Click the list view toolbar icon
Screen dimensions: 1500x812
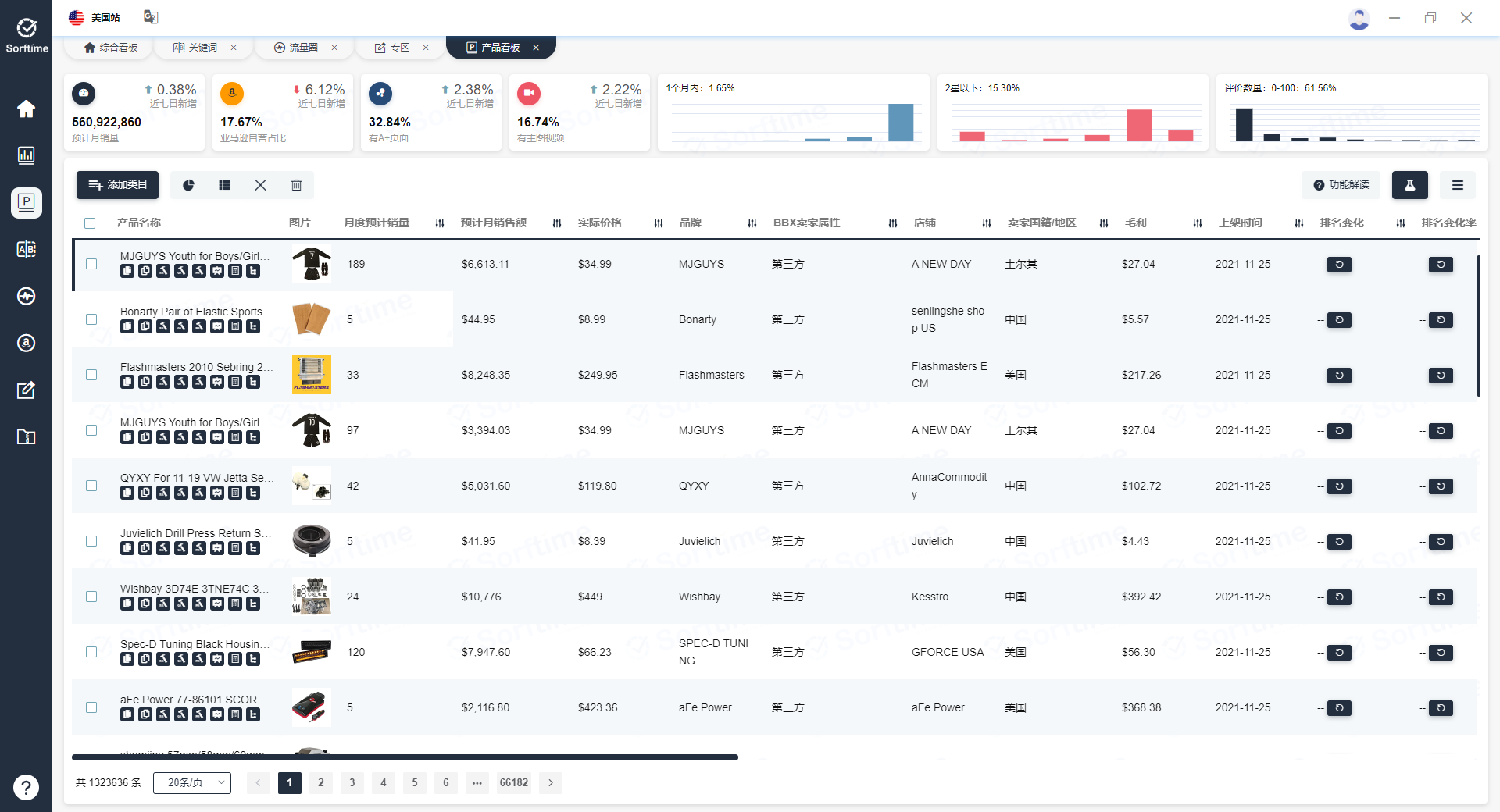coord(224,185)
